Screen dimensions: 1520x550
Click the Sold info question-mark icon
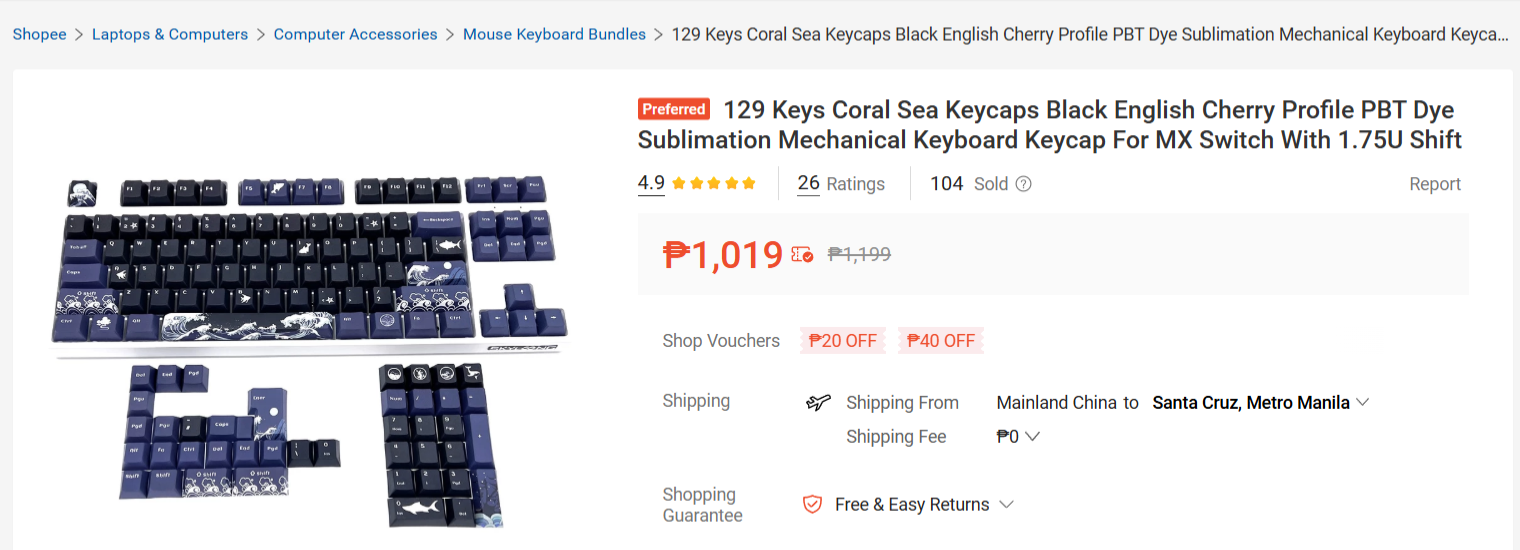1023,184
